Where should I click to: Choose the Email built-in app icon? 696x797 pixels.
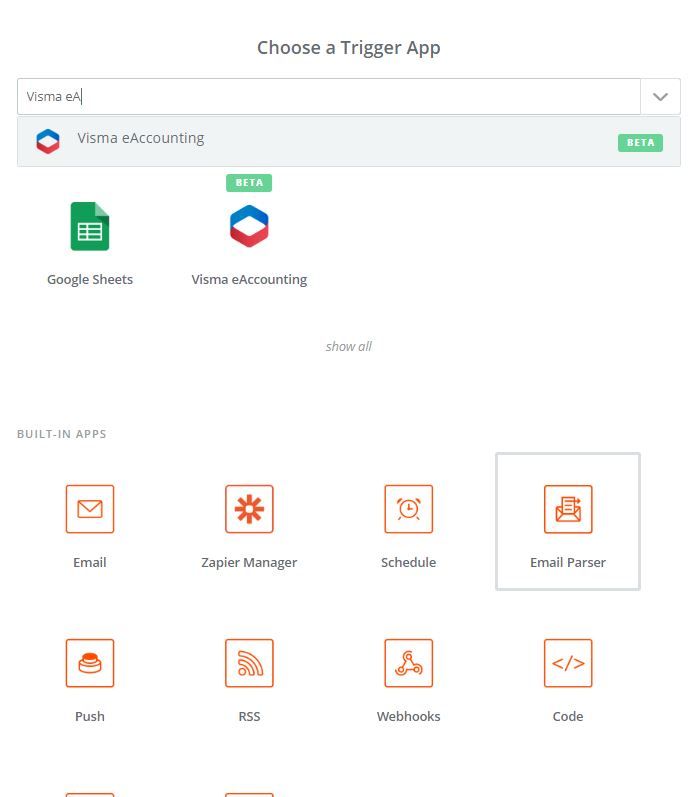click(x=90, y=509)
